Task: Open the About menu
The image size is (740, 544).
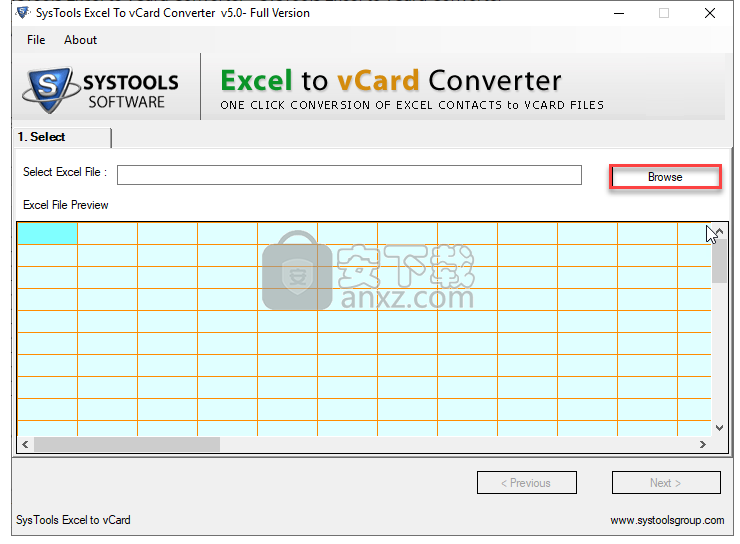Action: tap(80, 40)
